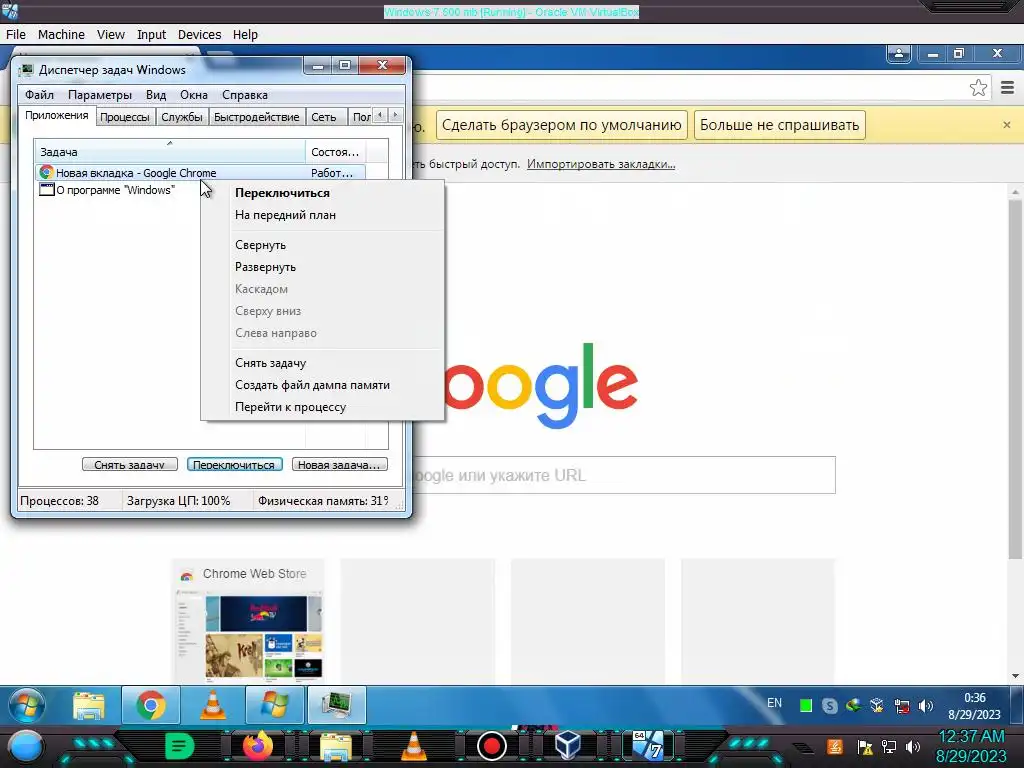Open the Chrome Web Store thumbnail
The width and height of the screenshot is (1024, 768).
(248, 620)
